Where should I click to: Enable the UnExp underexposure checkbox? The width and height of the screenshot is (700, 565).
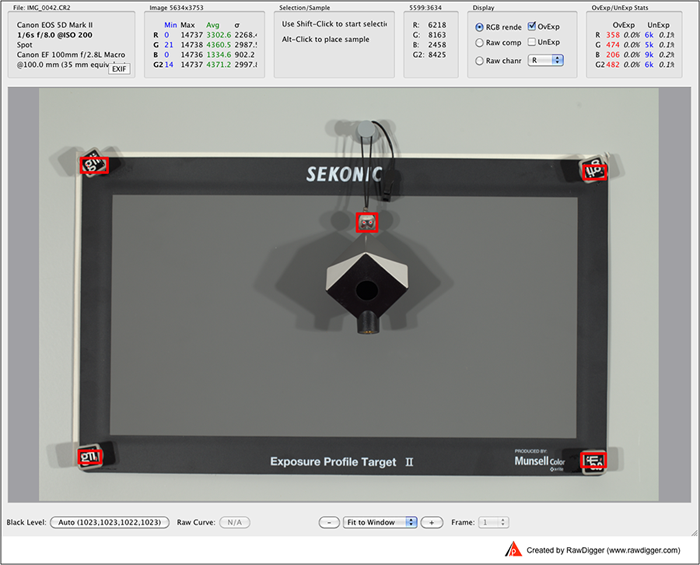tap(532, 42)
